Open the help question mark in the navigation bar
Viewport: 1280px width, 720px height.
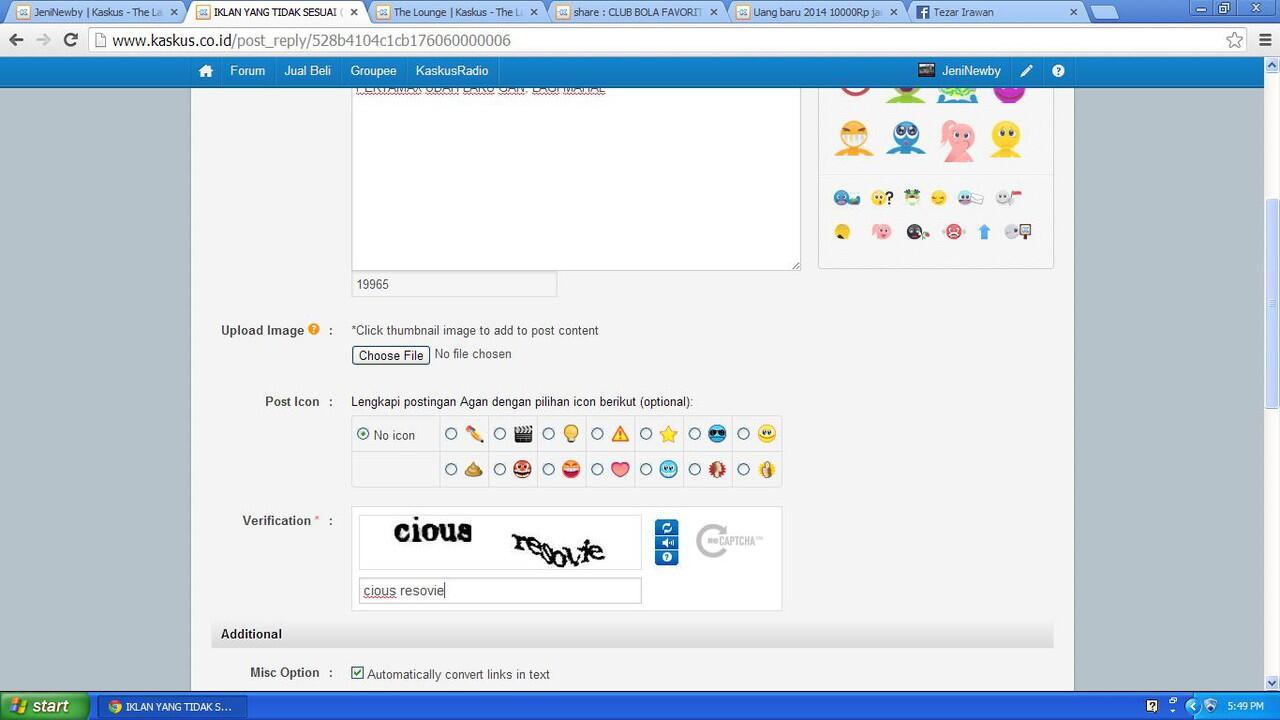coord(1058,71)
